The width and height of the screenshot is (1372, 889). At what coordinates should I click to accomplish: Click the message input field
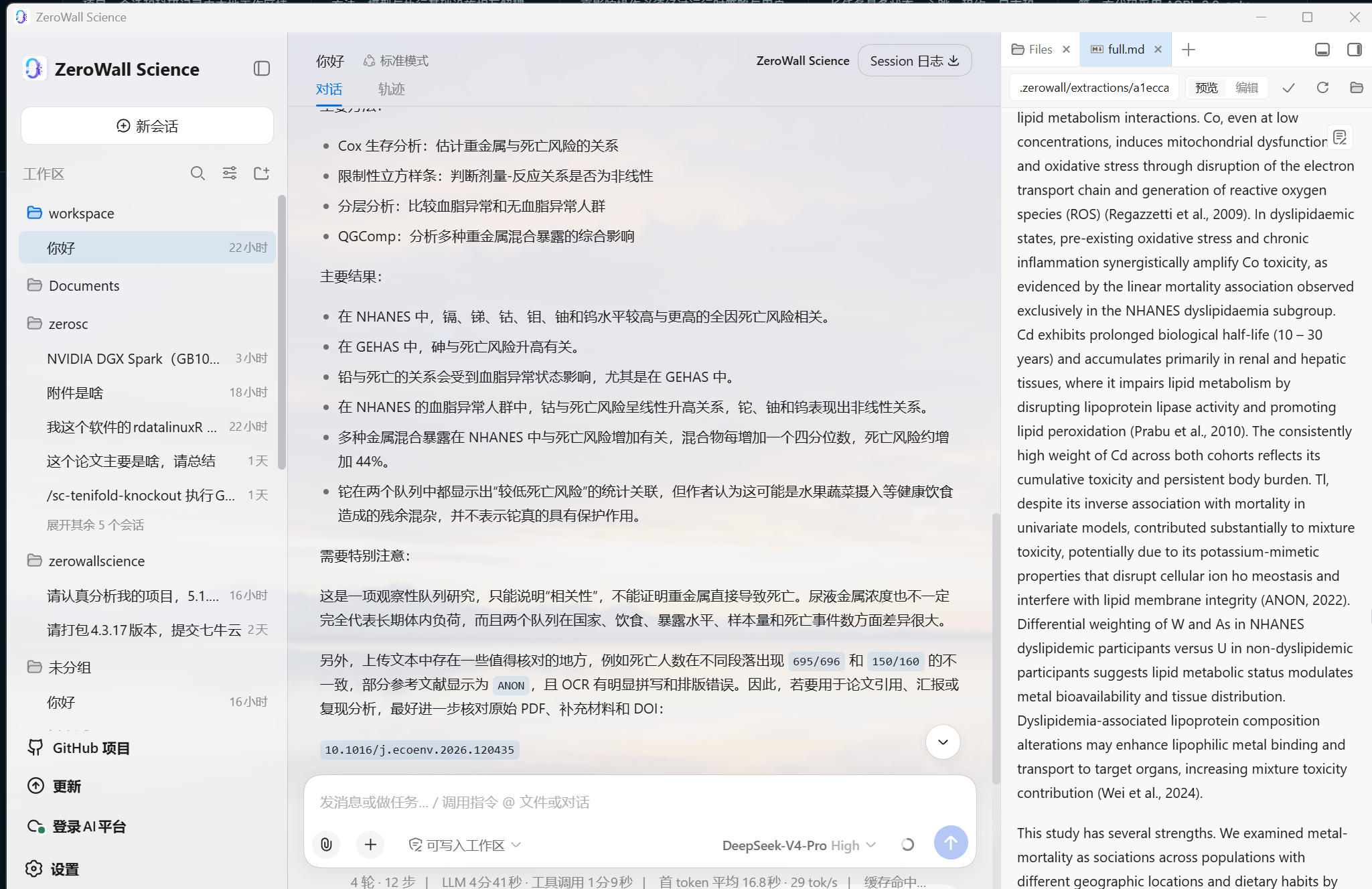point(639,802)
